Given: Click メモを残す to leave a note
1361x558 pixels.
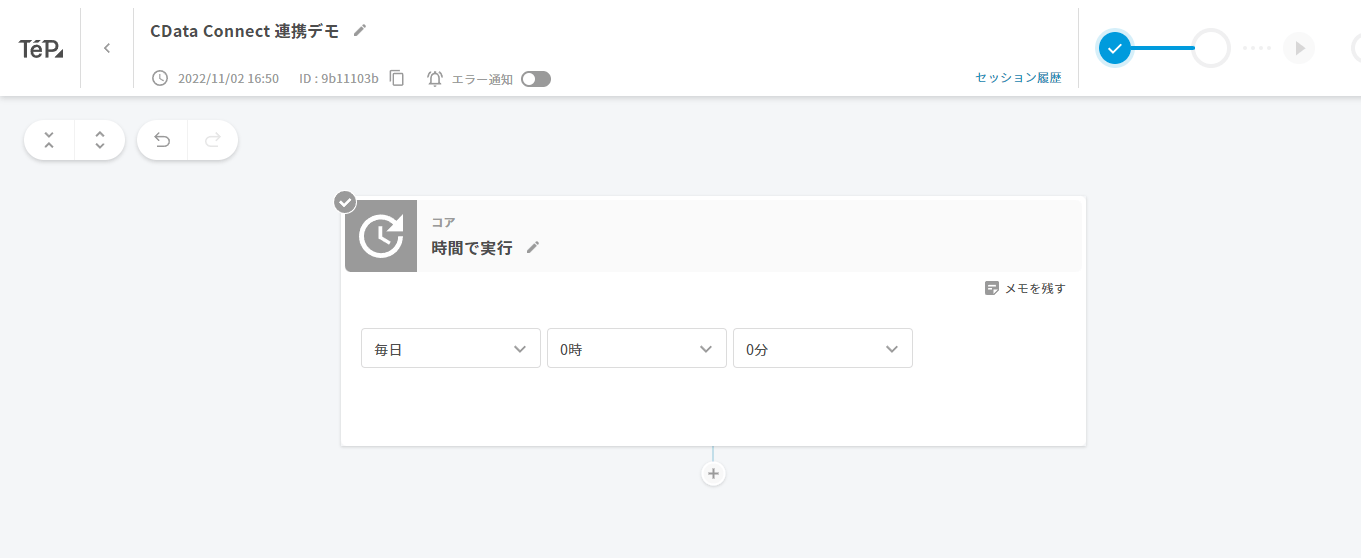Looking at the screenshot, I should point(1025,288).
